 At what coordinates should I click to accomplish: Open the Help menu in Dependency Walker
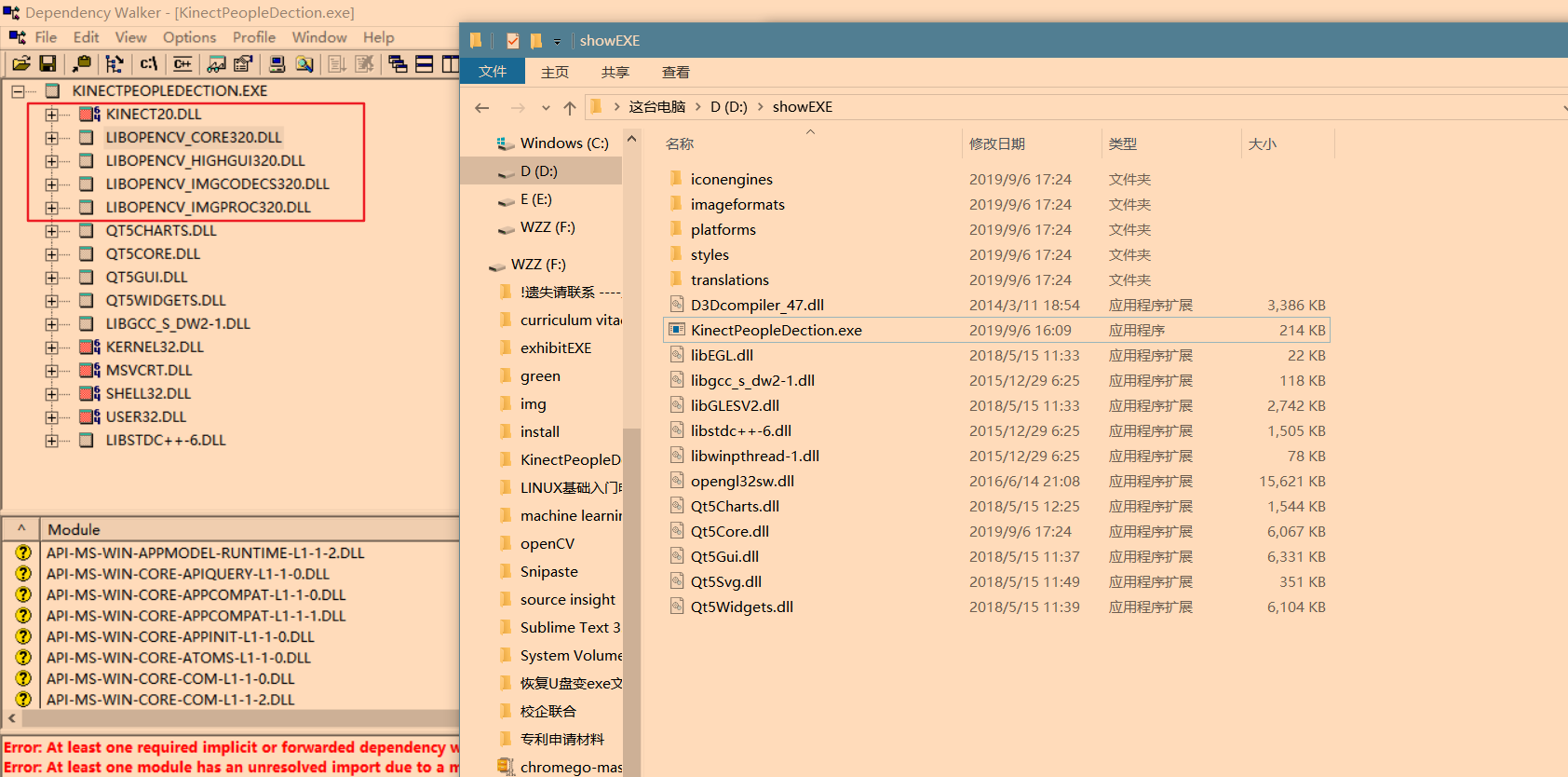pos(379,37)
